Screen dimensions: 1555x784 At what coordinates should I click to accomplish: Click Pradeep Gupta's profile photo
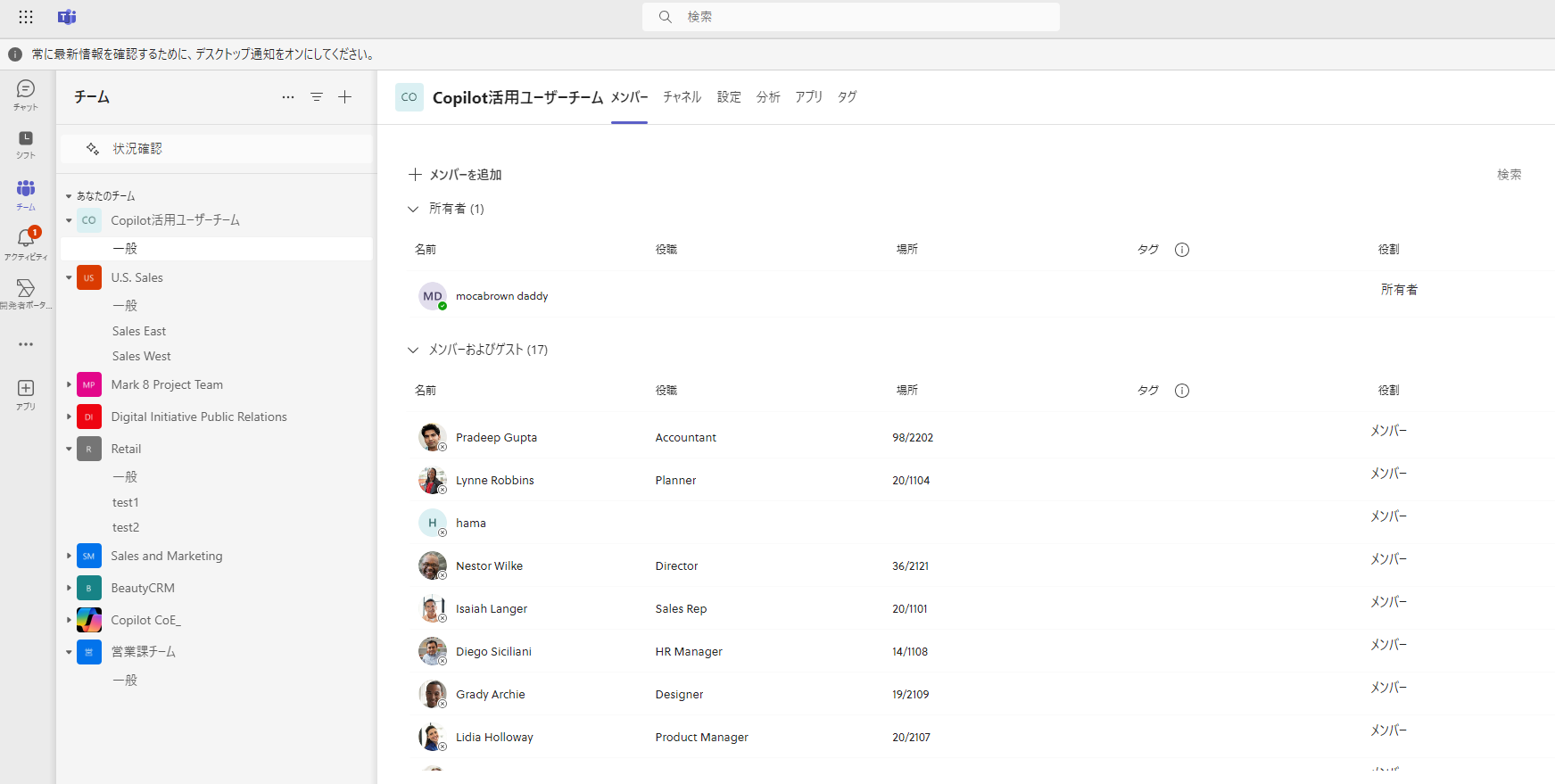pyautogui.click(x=433, y=437)
